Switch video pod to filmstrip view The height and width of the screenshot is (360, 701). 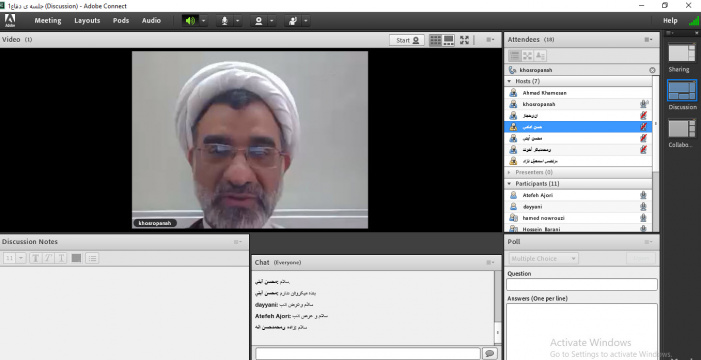coord(448,40)
